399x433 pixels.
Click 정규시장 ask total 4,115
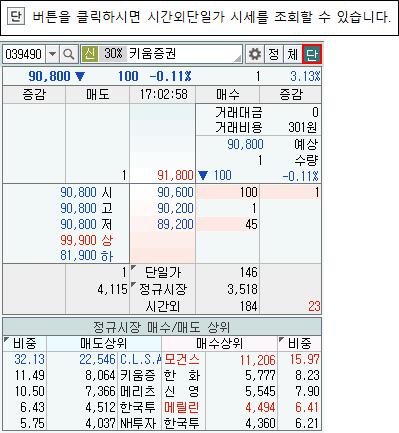coord(112,289)
